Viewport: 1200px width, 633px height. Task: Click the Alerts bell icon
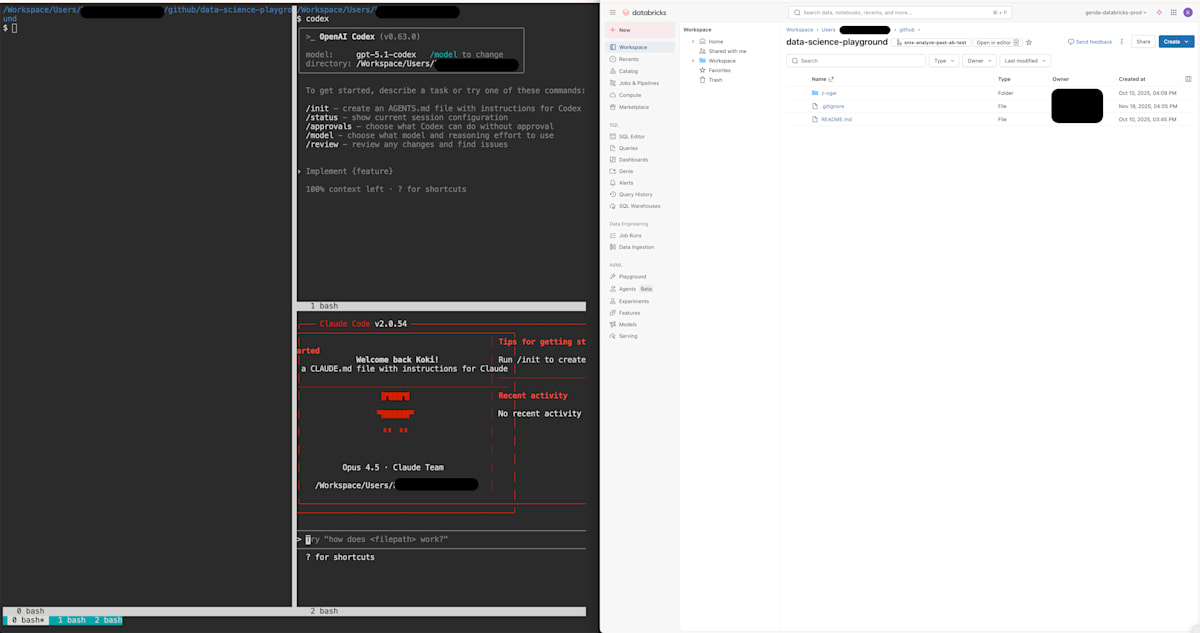613,183
